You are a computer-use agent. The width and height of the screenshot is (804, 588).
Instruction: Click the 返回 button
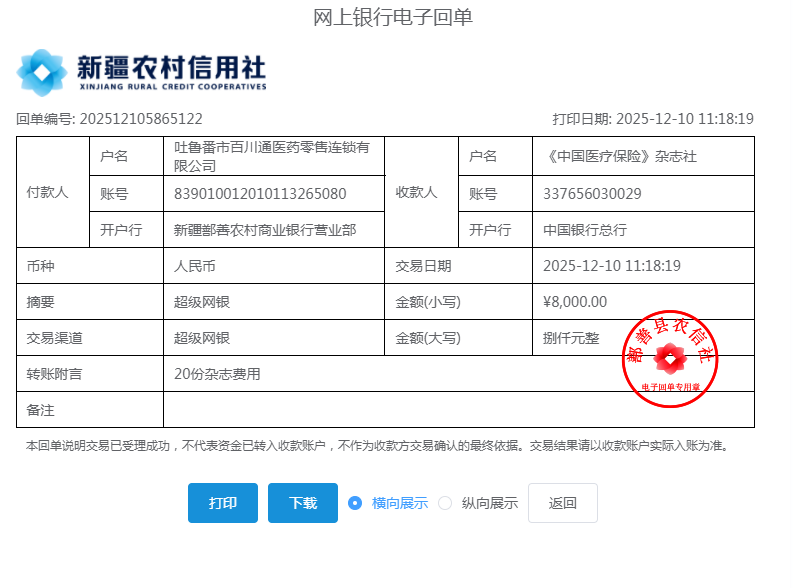coord(562,503)
